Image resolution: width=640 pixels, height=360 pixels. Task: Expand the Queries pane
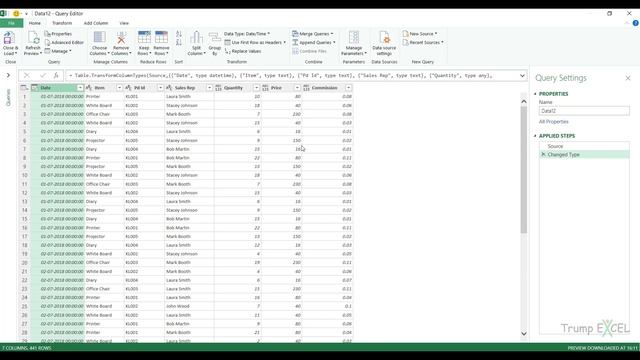click(x=8, y=75)
